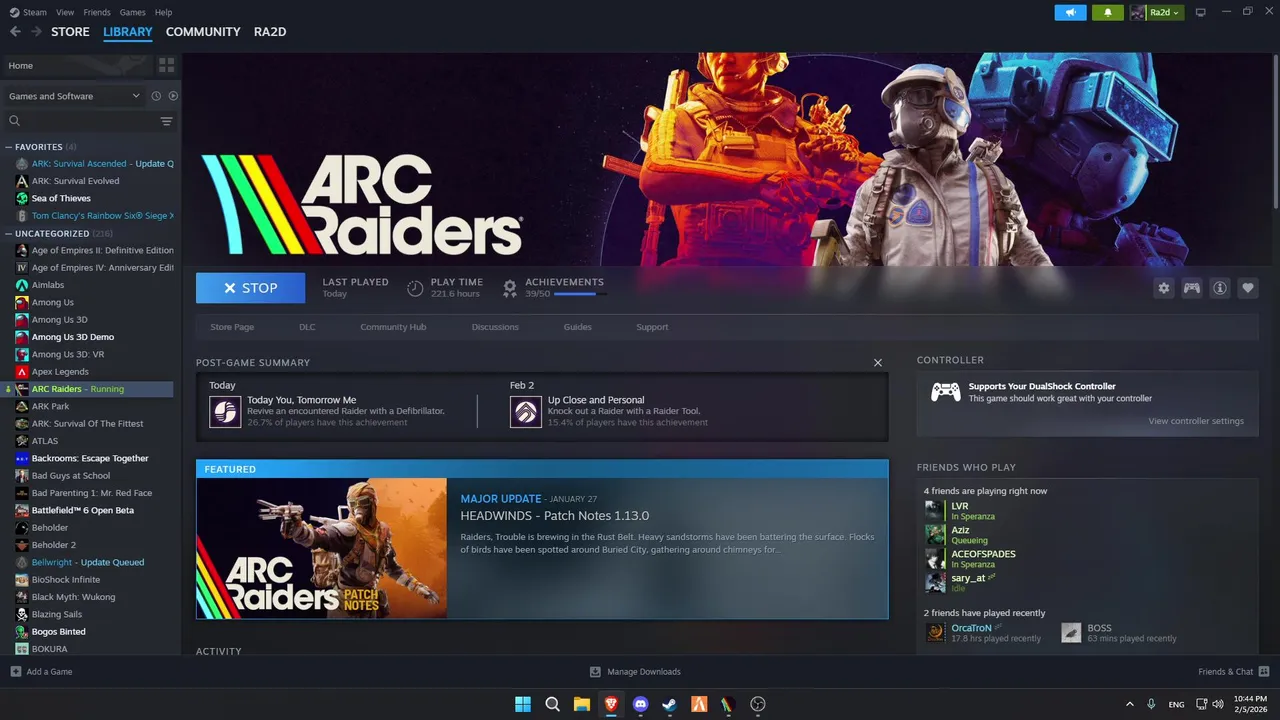The image size is (1280, 720).
Task: Open advanced filters icon next to search
Action: point(166,121)
